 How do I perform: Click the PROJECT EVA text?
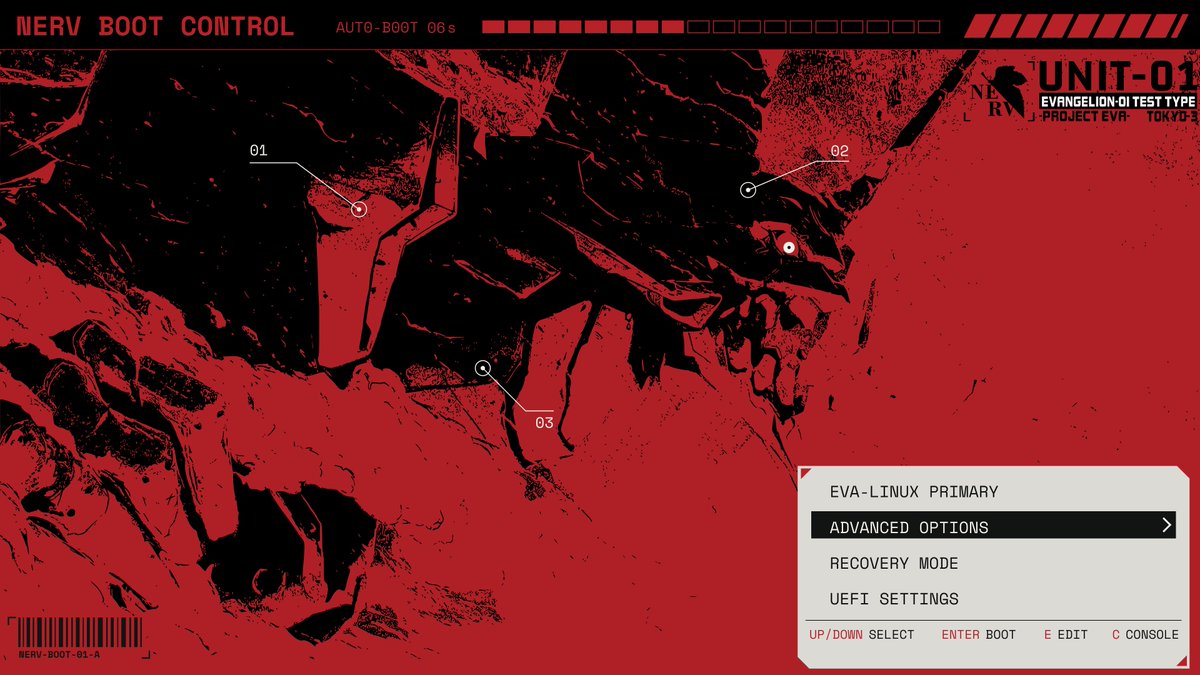pyautogui.click(x=1085, y=116)
